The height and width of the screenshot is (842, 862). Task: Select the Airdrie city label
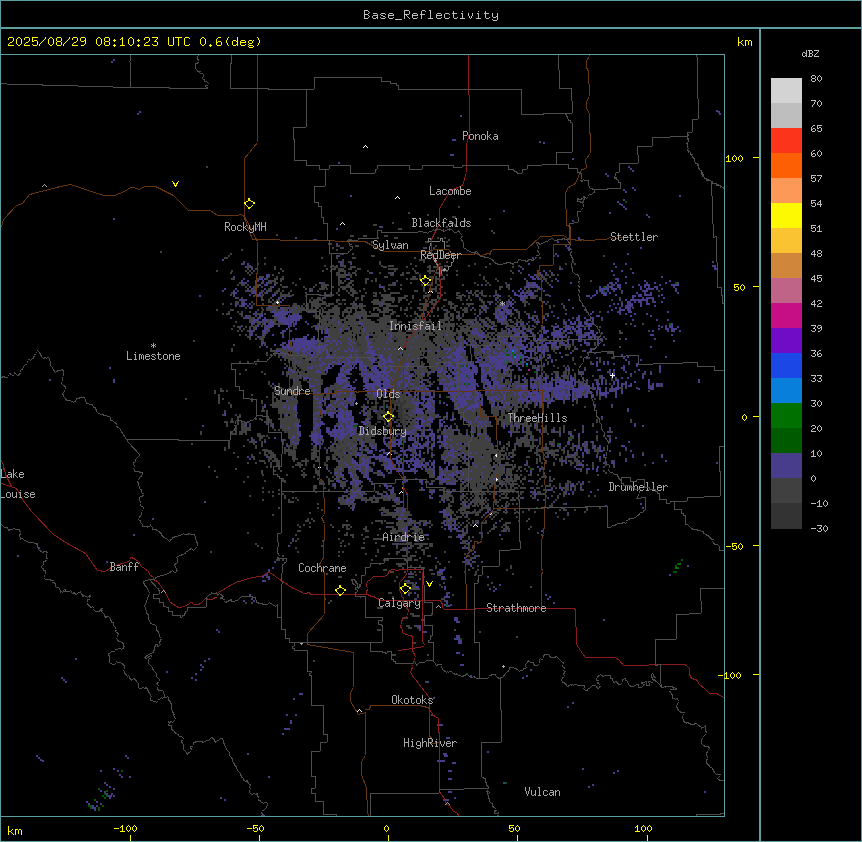404,537
